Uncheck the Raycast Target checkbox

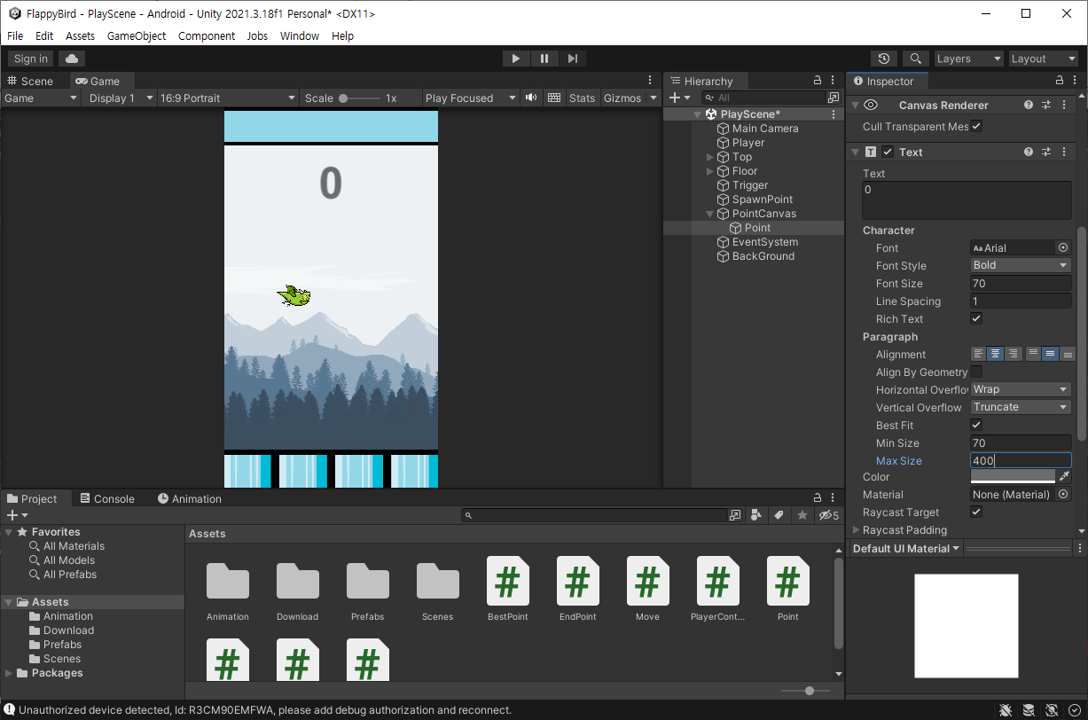976,512
